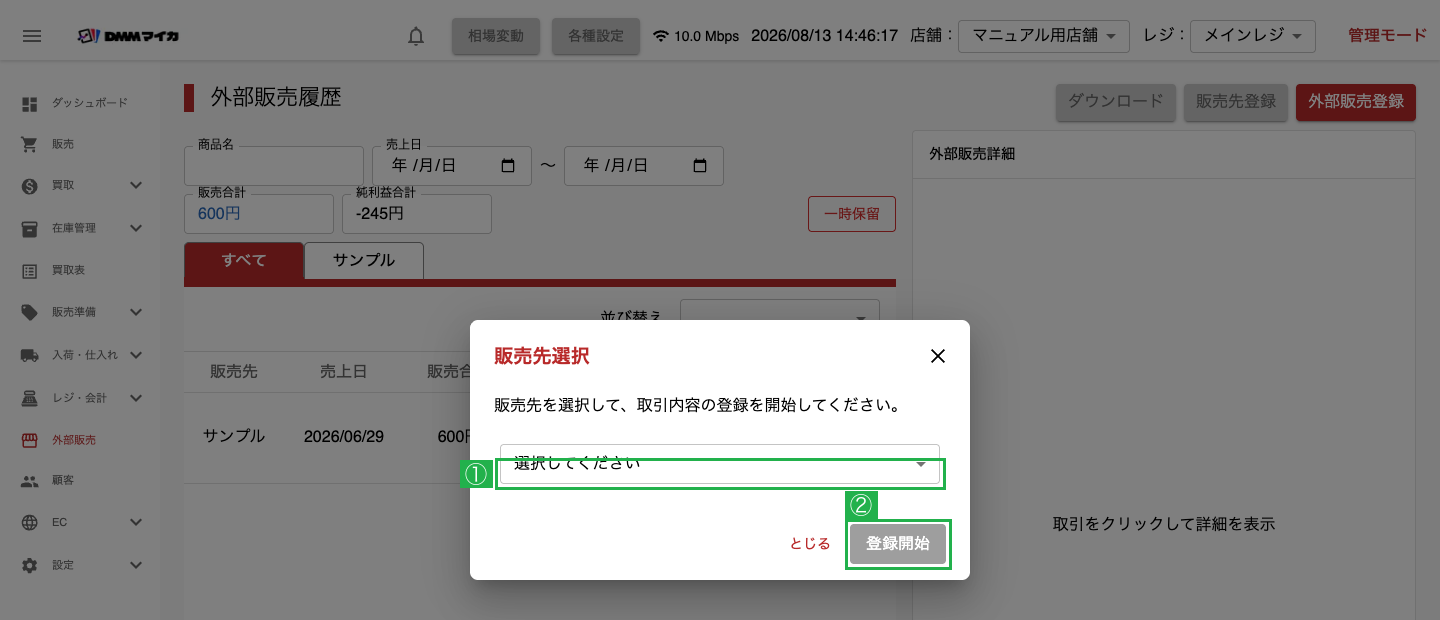Open the レジ メインレジ dropdown
This screenshot has width=1440, height=620.
click(1253, 36)
